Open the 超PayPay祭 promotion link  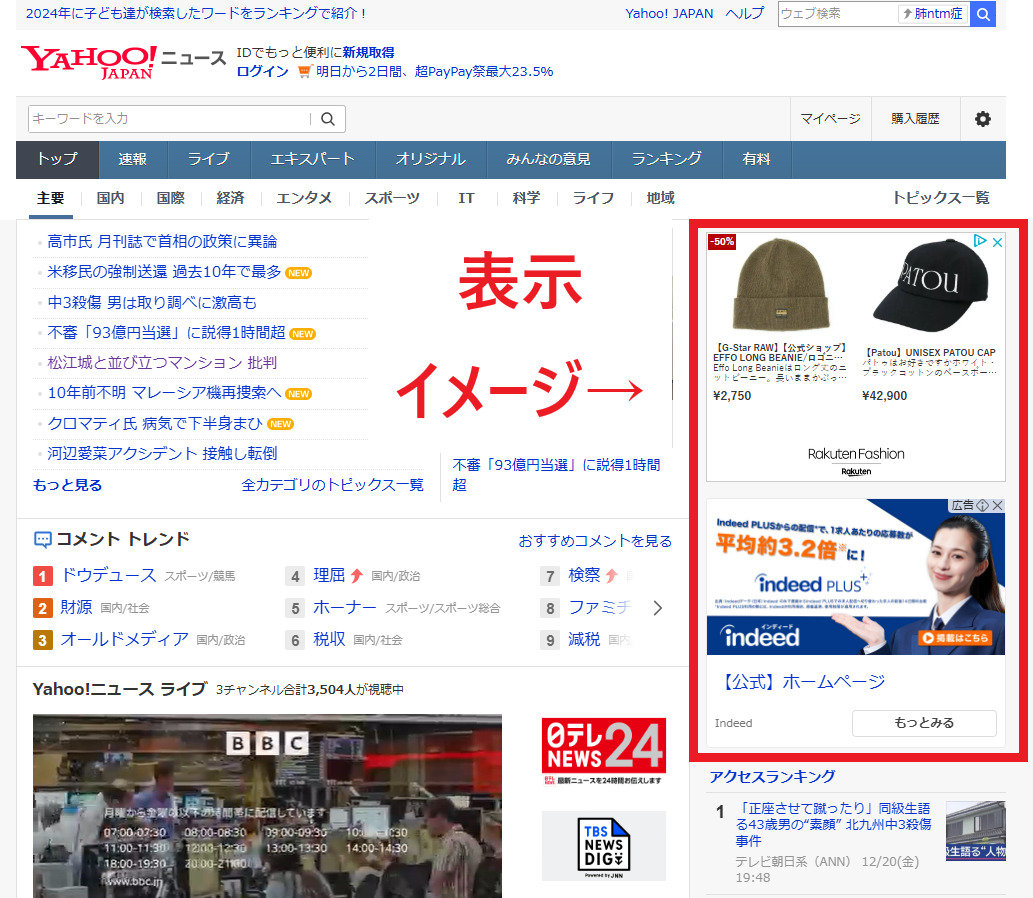coord(434,72)
